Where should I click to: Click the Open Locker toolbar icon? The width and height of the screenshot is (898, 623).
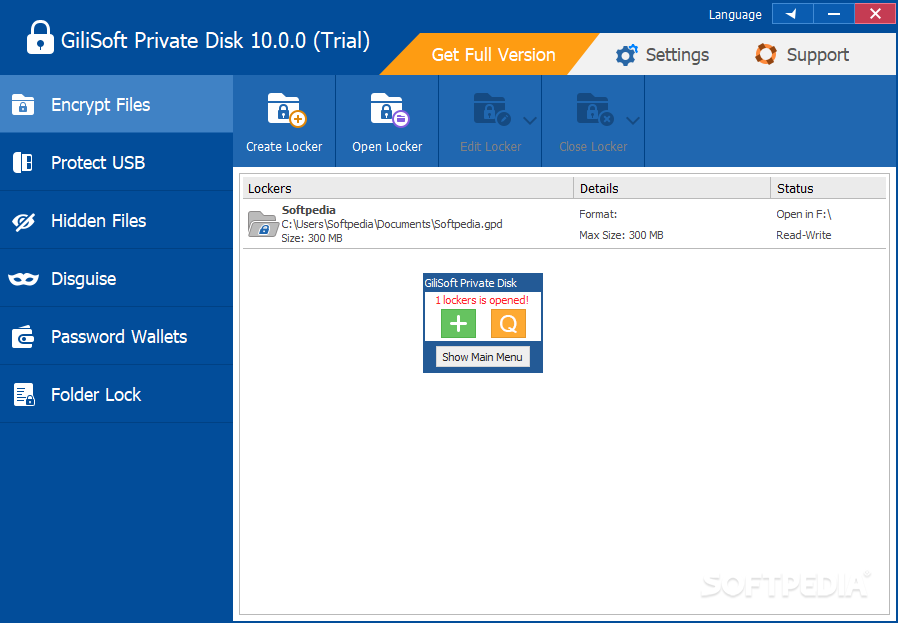click(x=389, y=110)
